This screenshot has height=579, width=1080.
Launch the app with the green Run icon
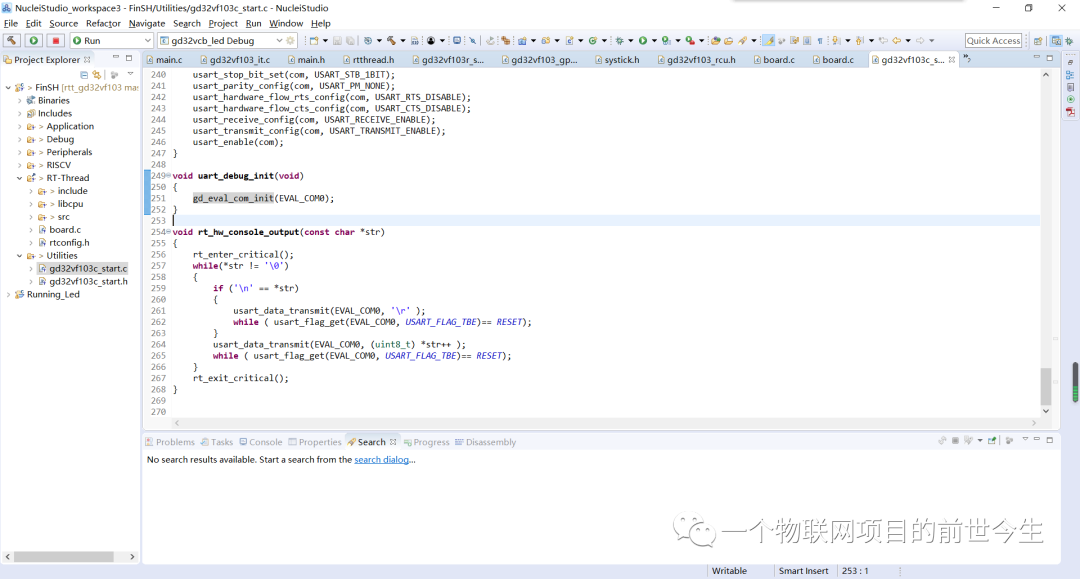(x=33, y=40)
